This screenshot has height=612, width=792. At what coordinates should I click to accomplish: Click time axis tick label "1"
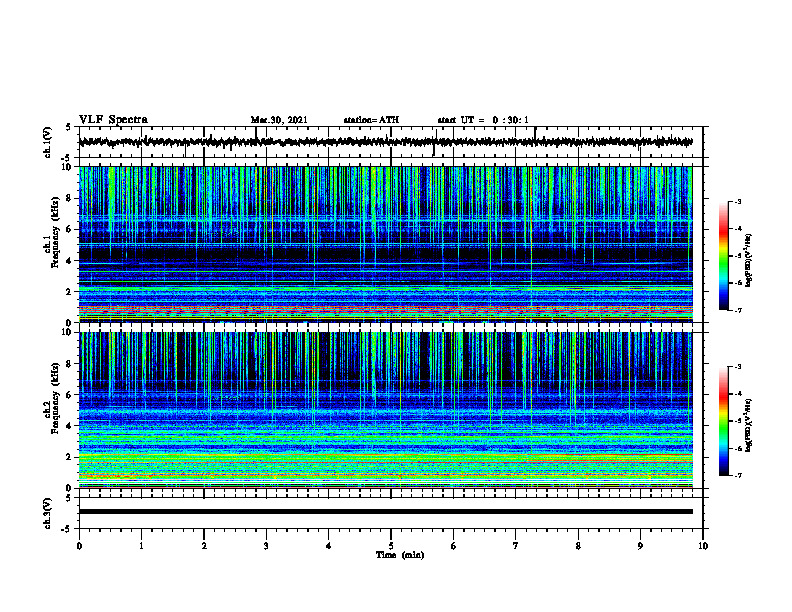(x=141, y=546)
